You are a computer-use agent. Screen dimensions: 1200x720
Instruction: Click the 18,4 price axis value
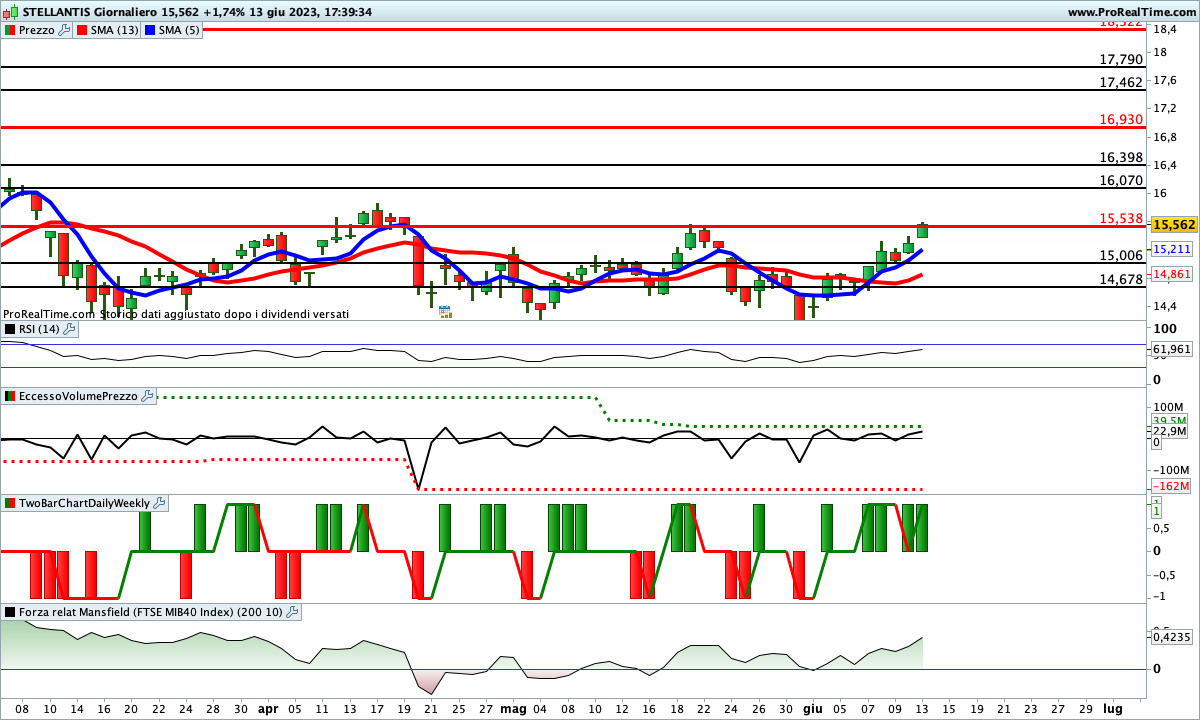(1165, 29)
